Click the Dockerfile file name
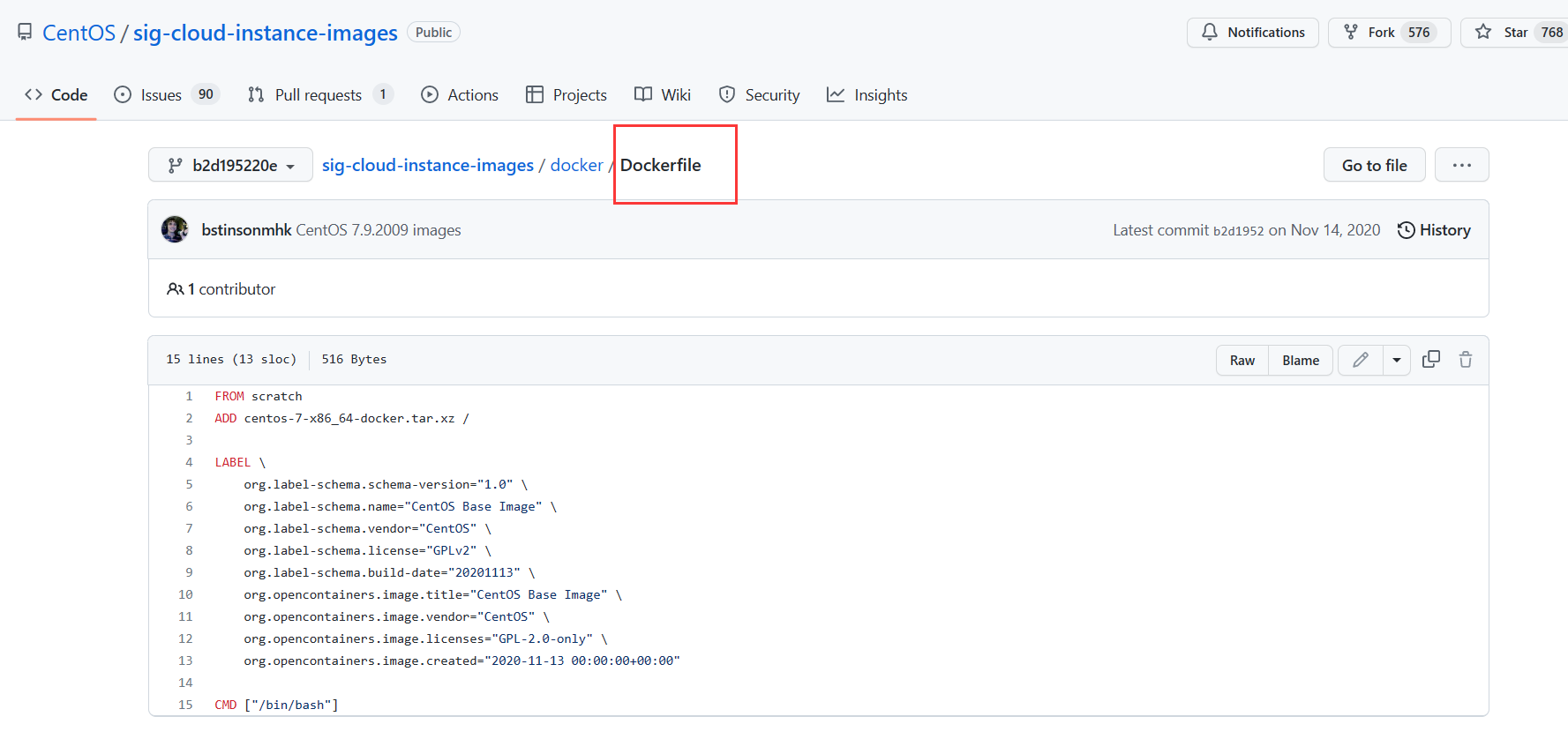 click(661, 165)
